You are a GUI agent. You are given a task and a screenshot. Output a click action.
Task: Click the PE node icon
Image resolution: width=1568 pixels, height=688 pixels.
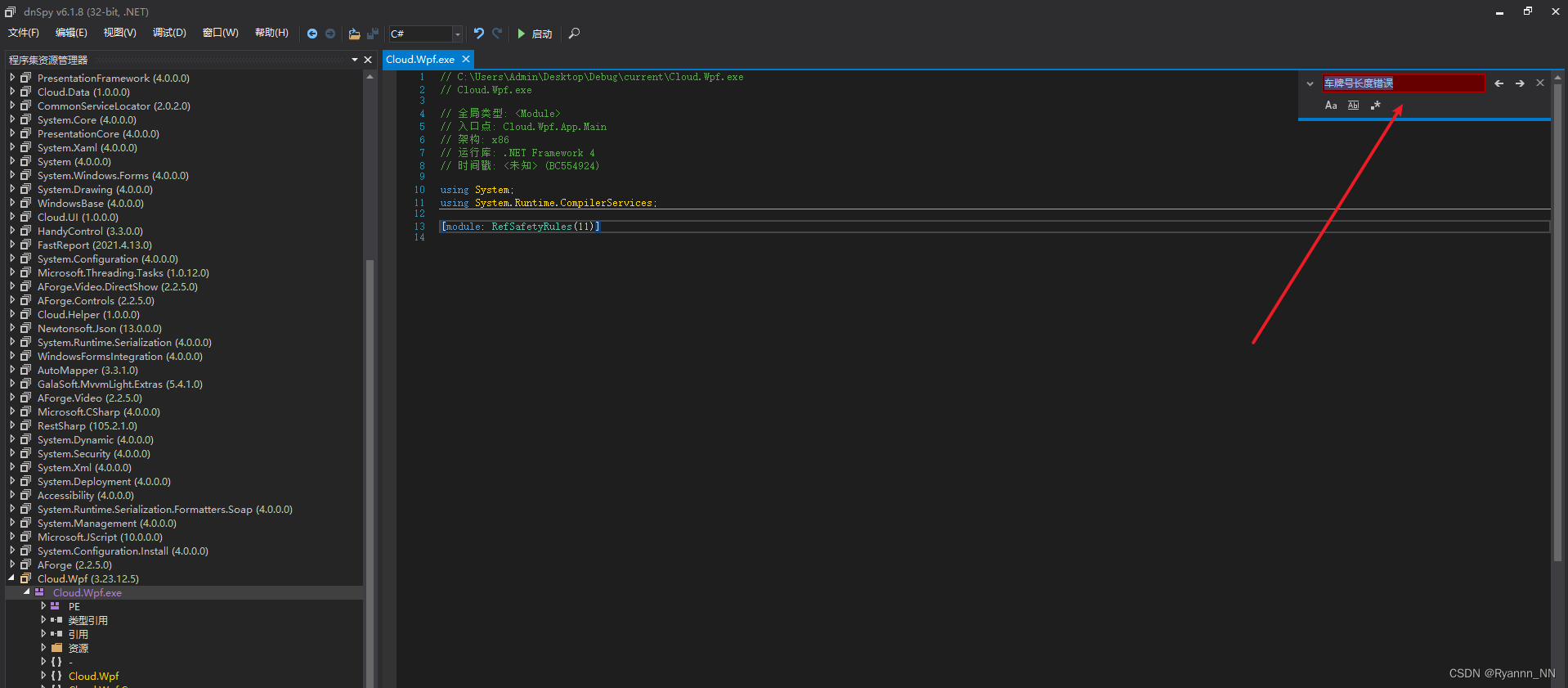coord(55,606)
